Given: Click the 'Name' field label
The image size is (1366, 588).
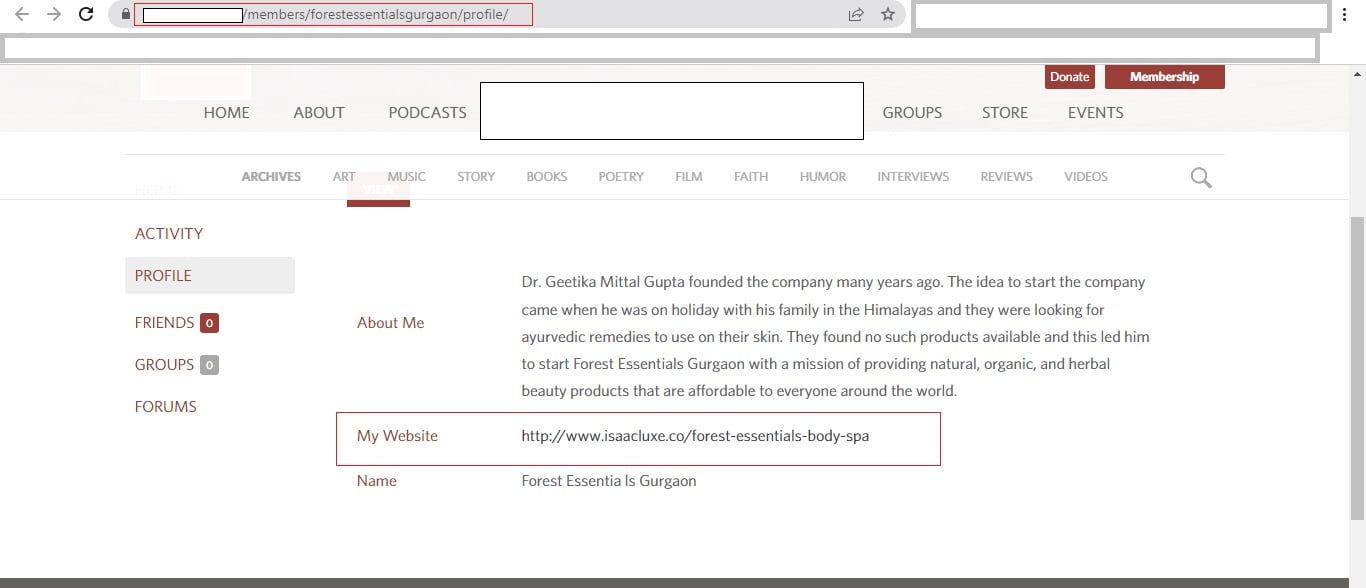Looking at the screenshot, I should pos(377,481).
